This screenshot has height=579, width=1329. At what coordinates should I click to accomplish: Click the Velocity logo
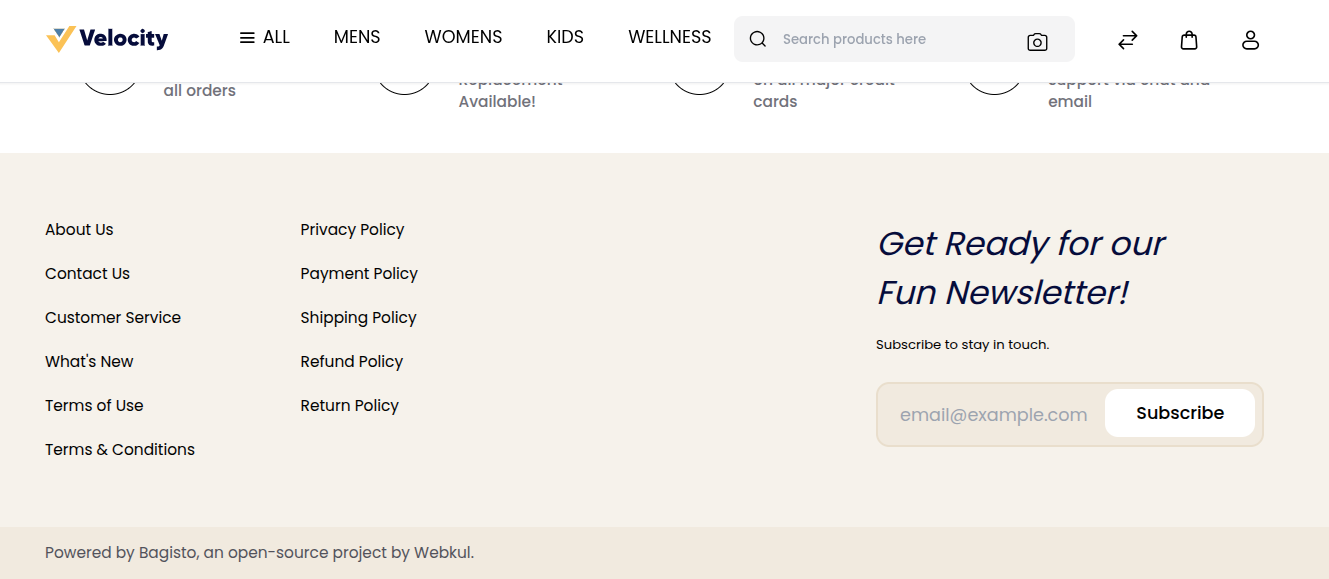(x=107, y=39)
